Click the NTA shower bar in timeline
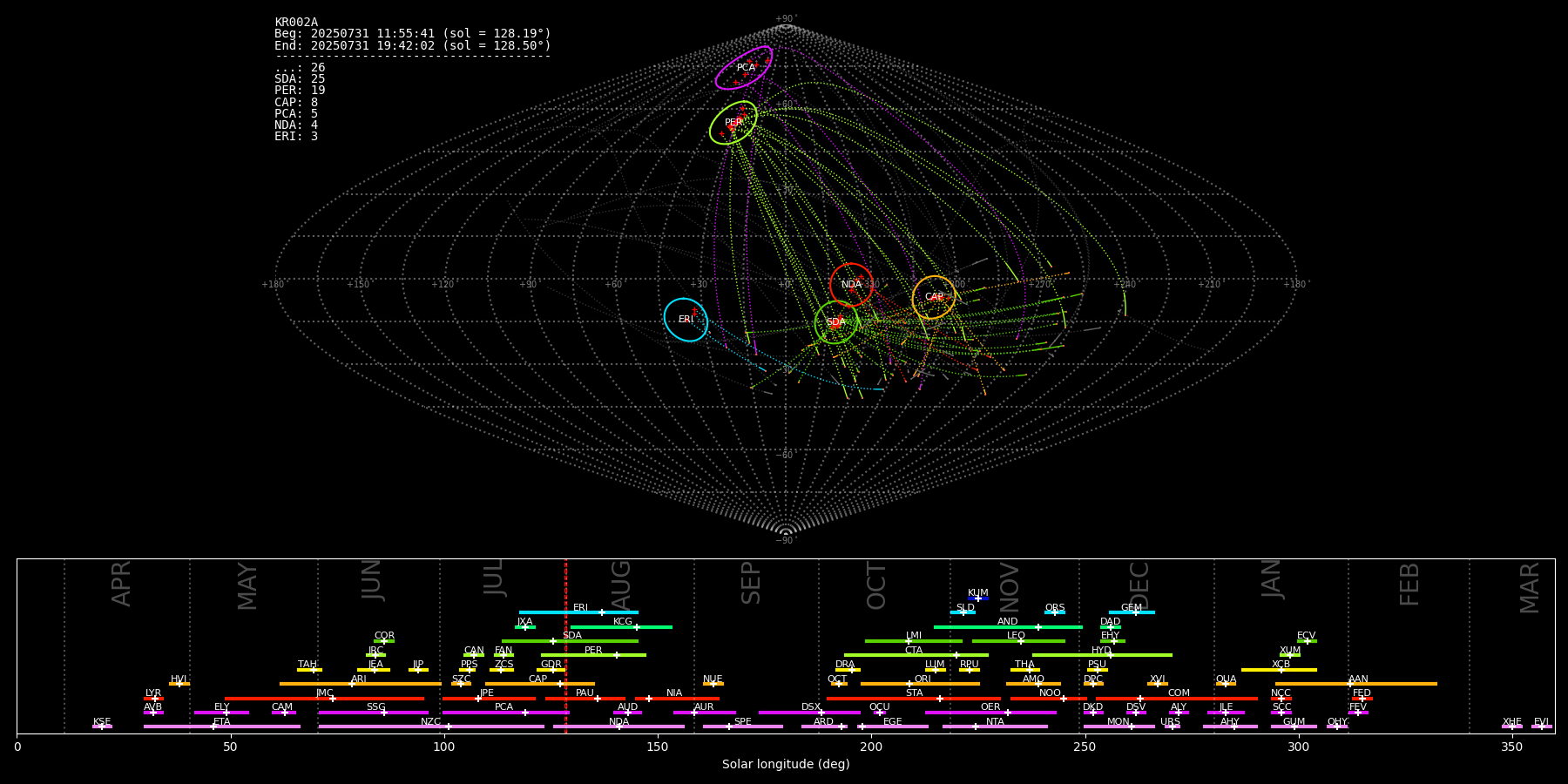Screen dimensions: 1568x784 tap(995, 727)
